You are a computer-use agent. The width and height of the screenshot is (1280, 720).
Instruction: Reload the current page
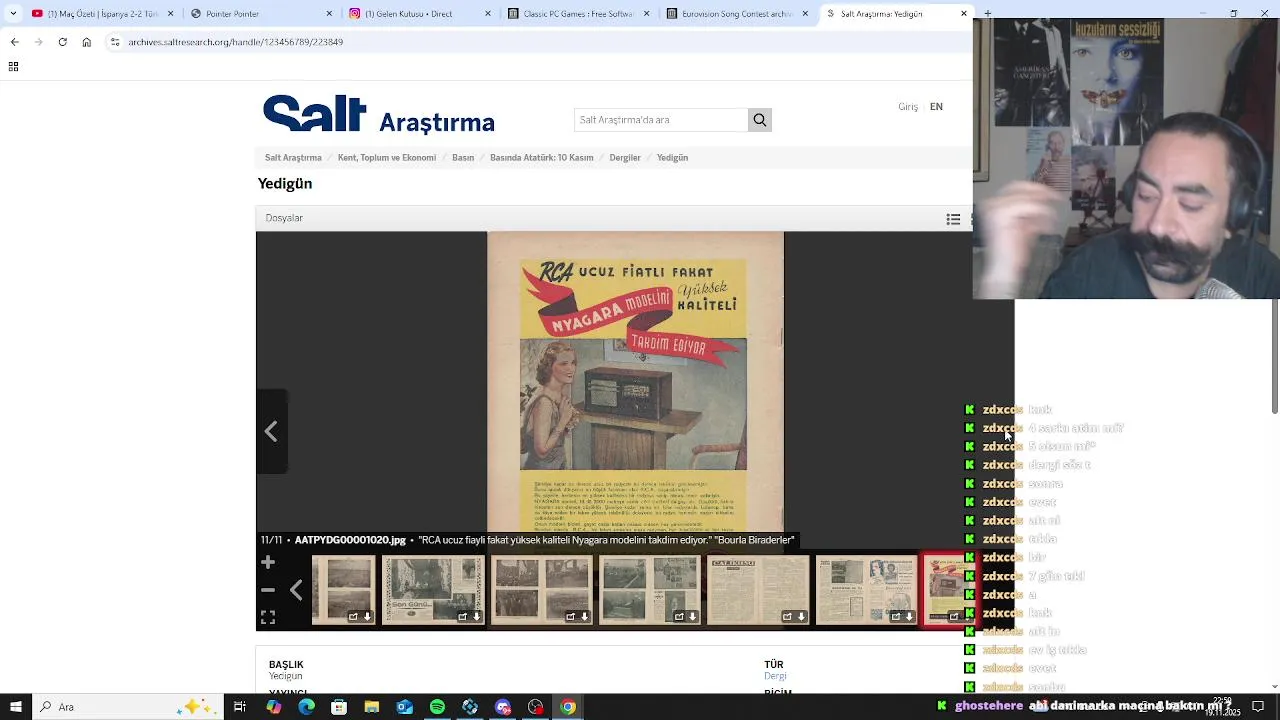(62, 42)
